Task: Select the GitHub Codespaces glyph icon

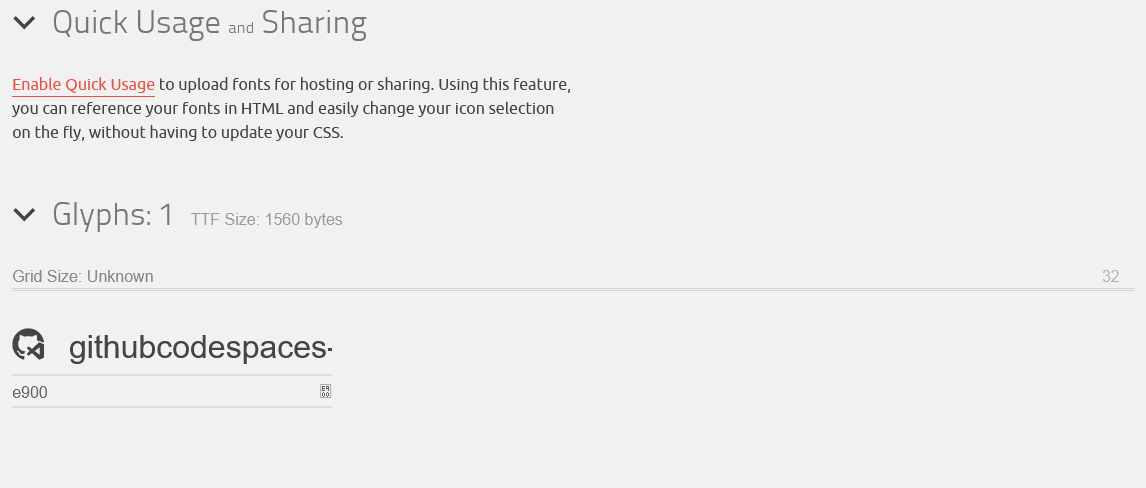Action: point(29,345)
